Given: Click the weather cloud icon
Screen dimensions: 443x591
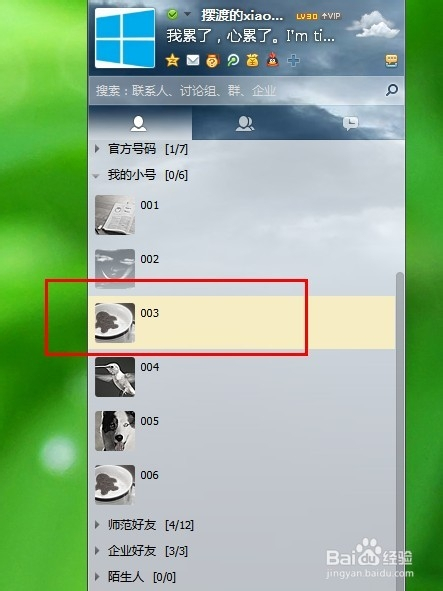Looking at the screenshot, I should 372,24.
